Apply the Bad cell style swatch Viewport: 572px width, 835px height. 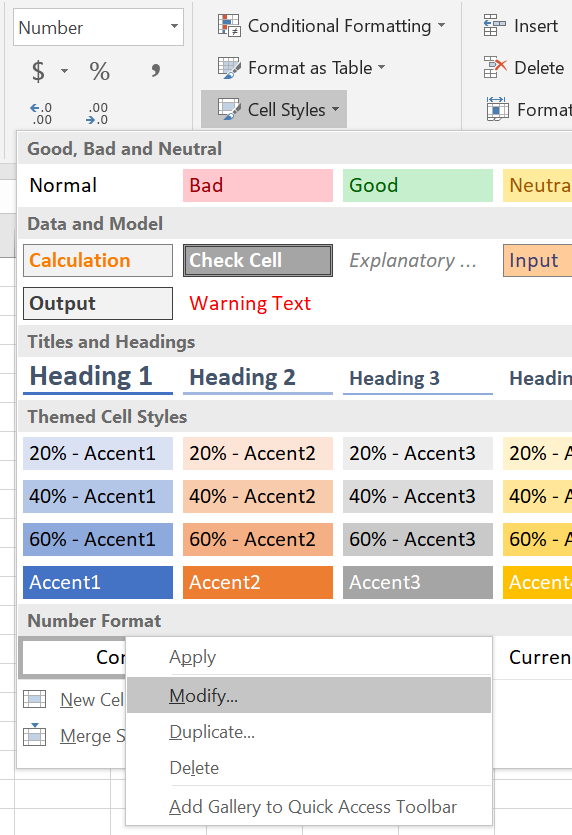point(258,185)
